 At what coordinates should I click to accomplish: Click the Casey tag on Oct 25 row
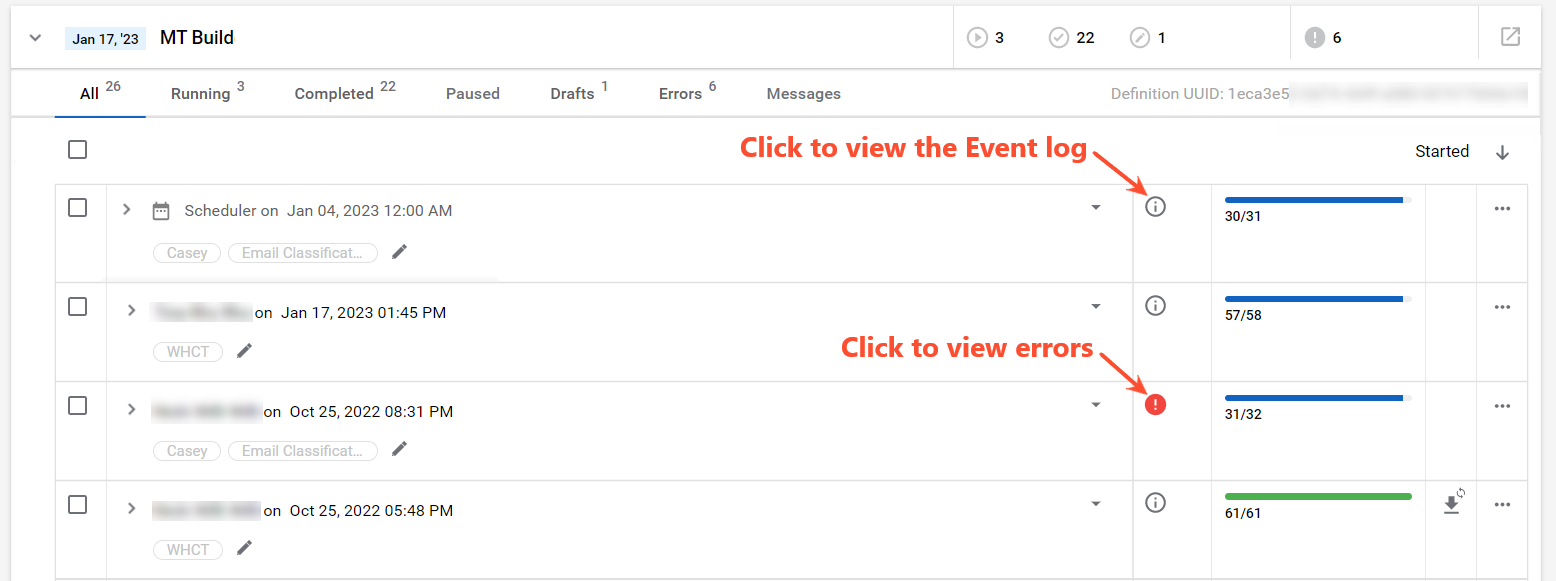[187, 451]
